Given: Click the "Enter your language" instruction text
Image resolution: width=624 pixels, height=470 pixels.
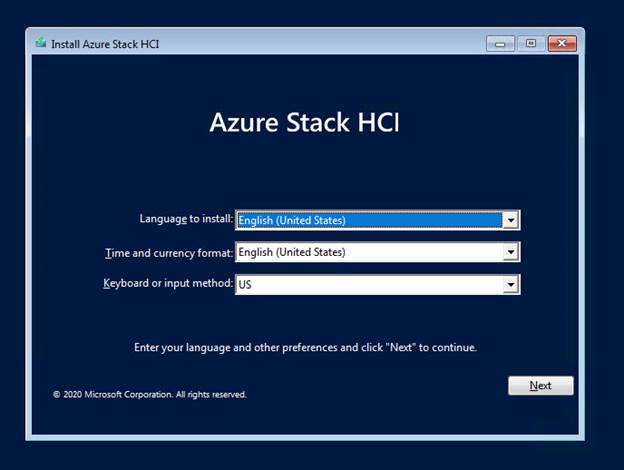Looking at the screenshot, I should coord(305,347).
